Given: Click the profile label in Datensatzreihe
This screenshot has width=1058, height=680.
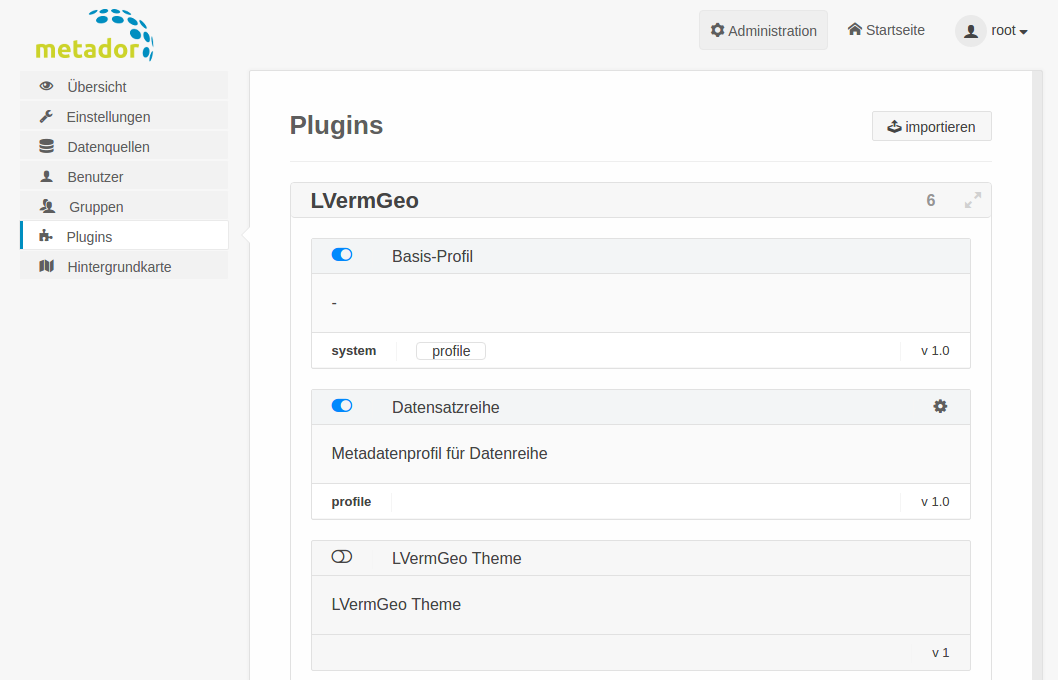Looking at the screenshot, I should pyautogui.click(x=352, y=502).
